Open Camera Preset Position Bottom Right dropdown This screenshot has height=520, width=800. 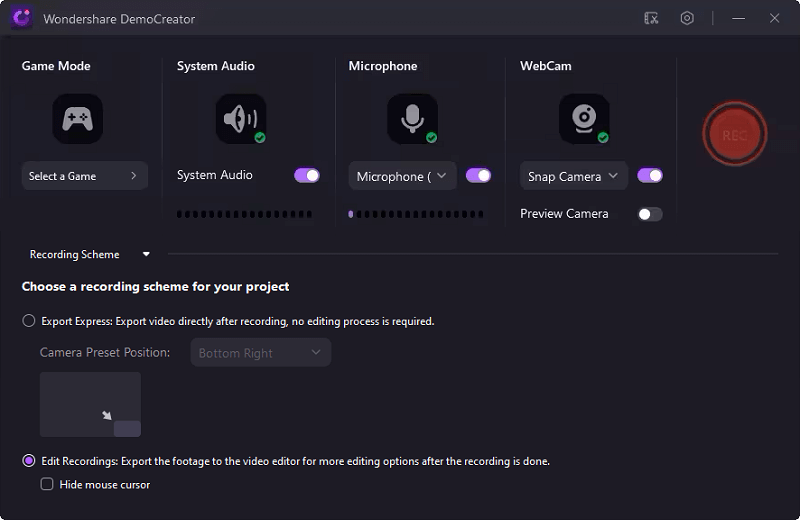[x=261, y=353]
